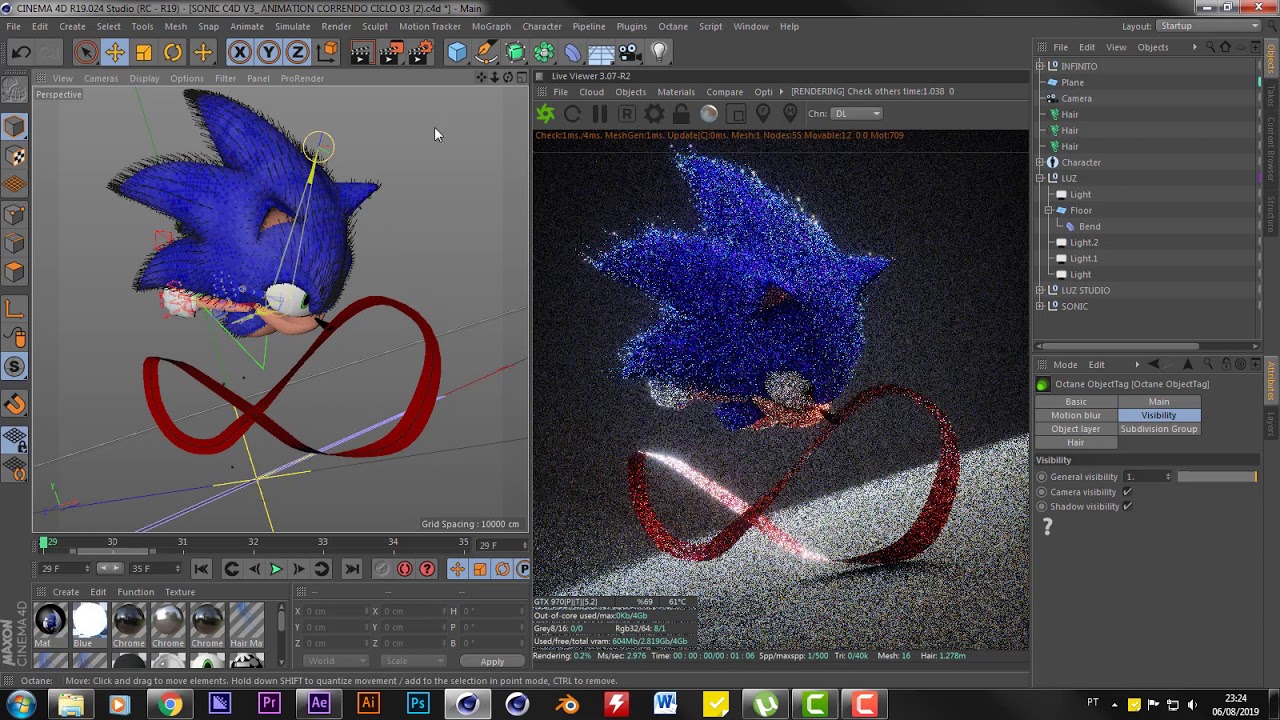Viewport: 1280px width, 720px height.
Task: Open Live Viewer Materials menu
Action: [676, 92]
